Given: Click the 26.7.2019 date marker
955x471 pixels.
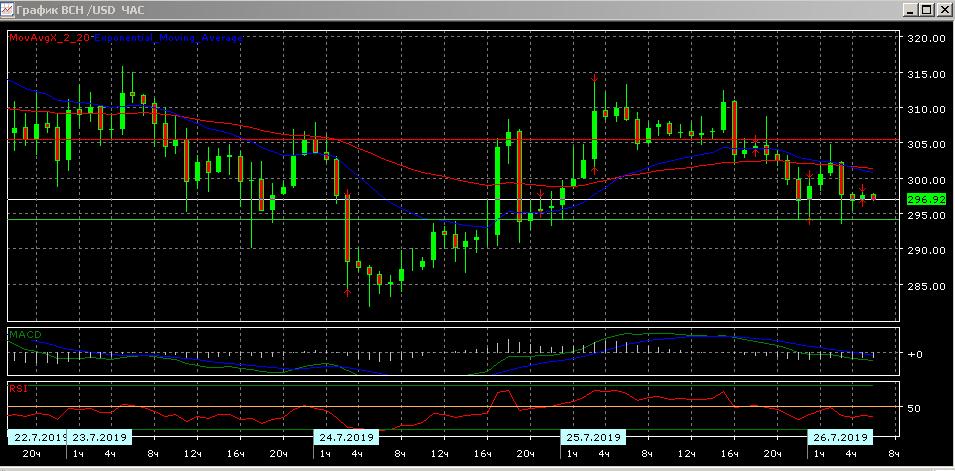Looking at the screenshot, I should 839,438.
